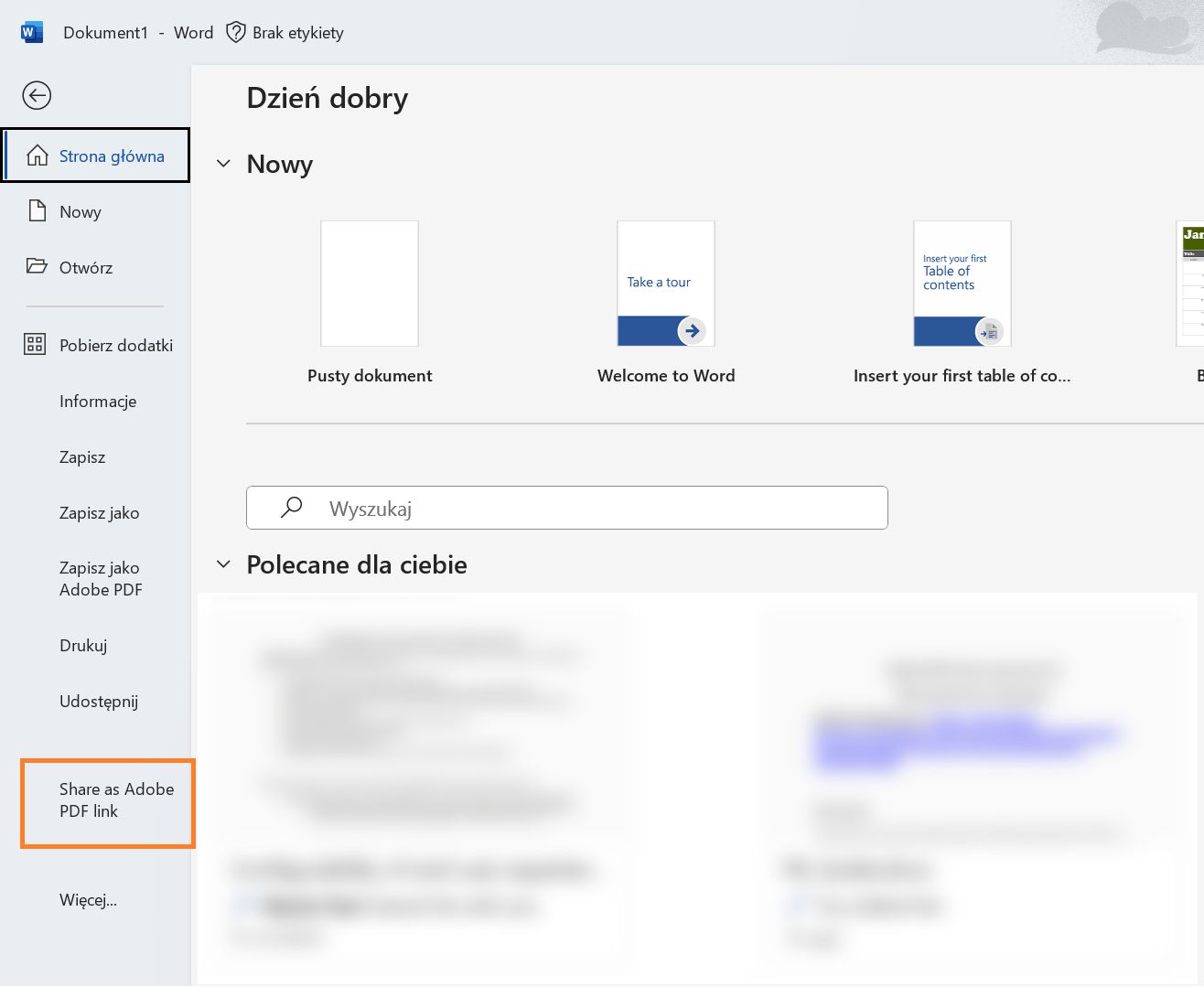Click the Pusty dokument label
This screenshot has height=987, width=1204.
pyautogui.click(x=370, y=375)
